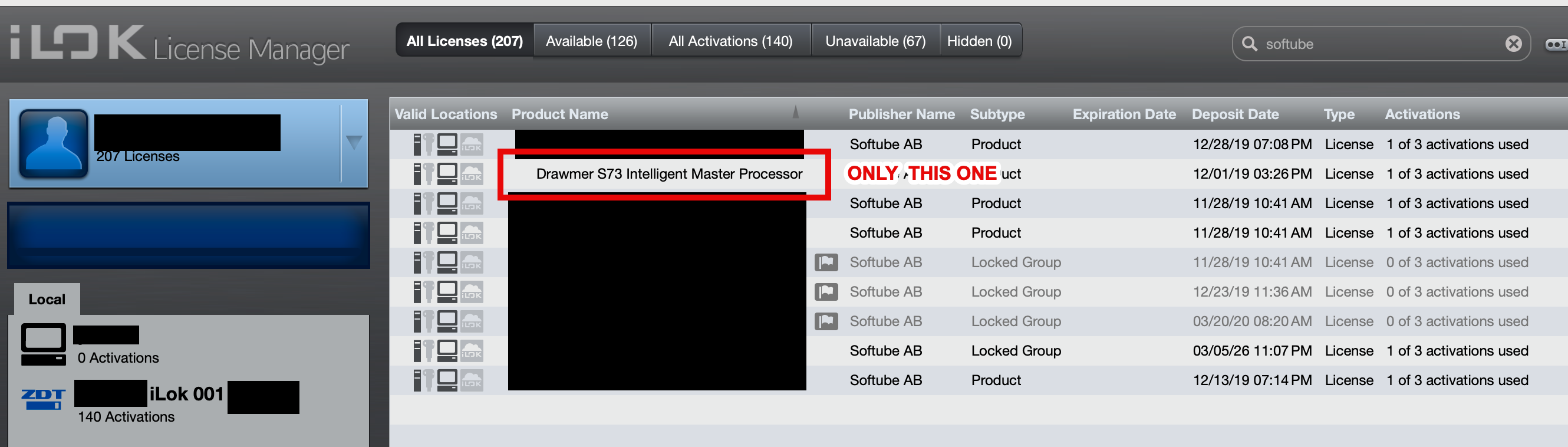This screenshot has height=447, width=1568.
Task: Toggle sort order via Product Name column arrow
Action: (x=795, y=113)
